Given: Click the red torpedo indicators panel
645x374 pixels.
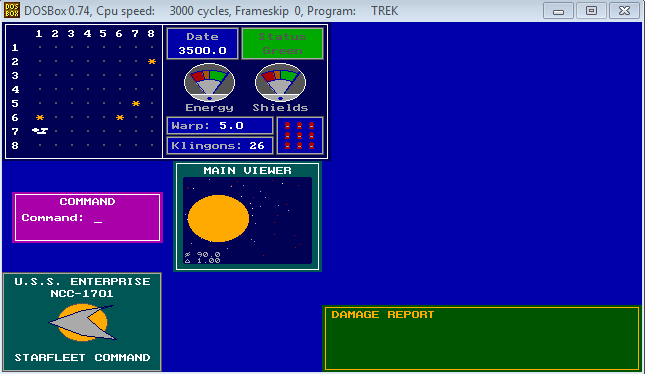Looking at the screenshot, I should pyautogui.click(x=300, y=135).
